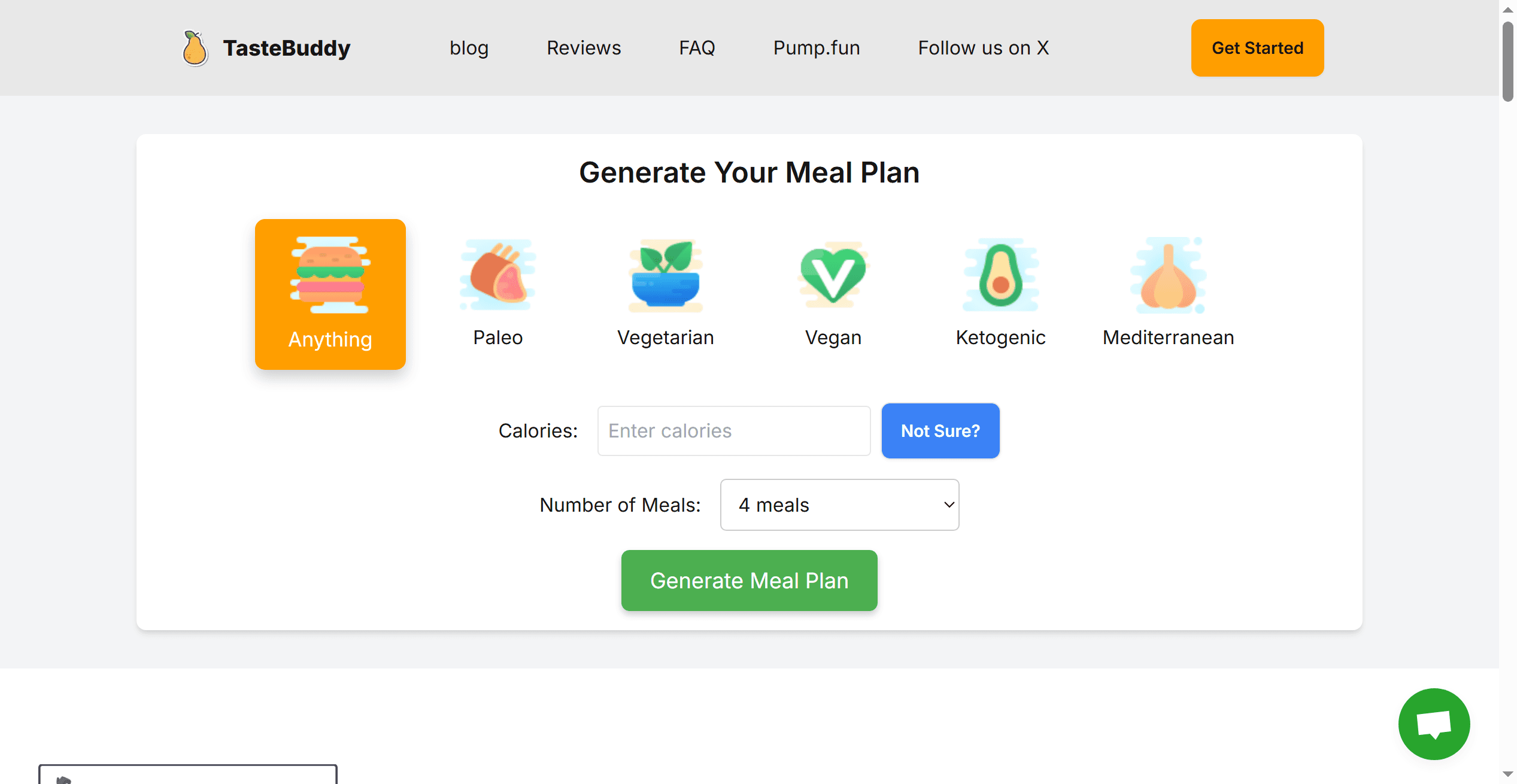Click the TasteBuddy pear logo icon
Image resolution: width=1517 pixels, height=784 pixels.
[x=195, y=48]
